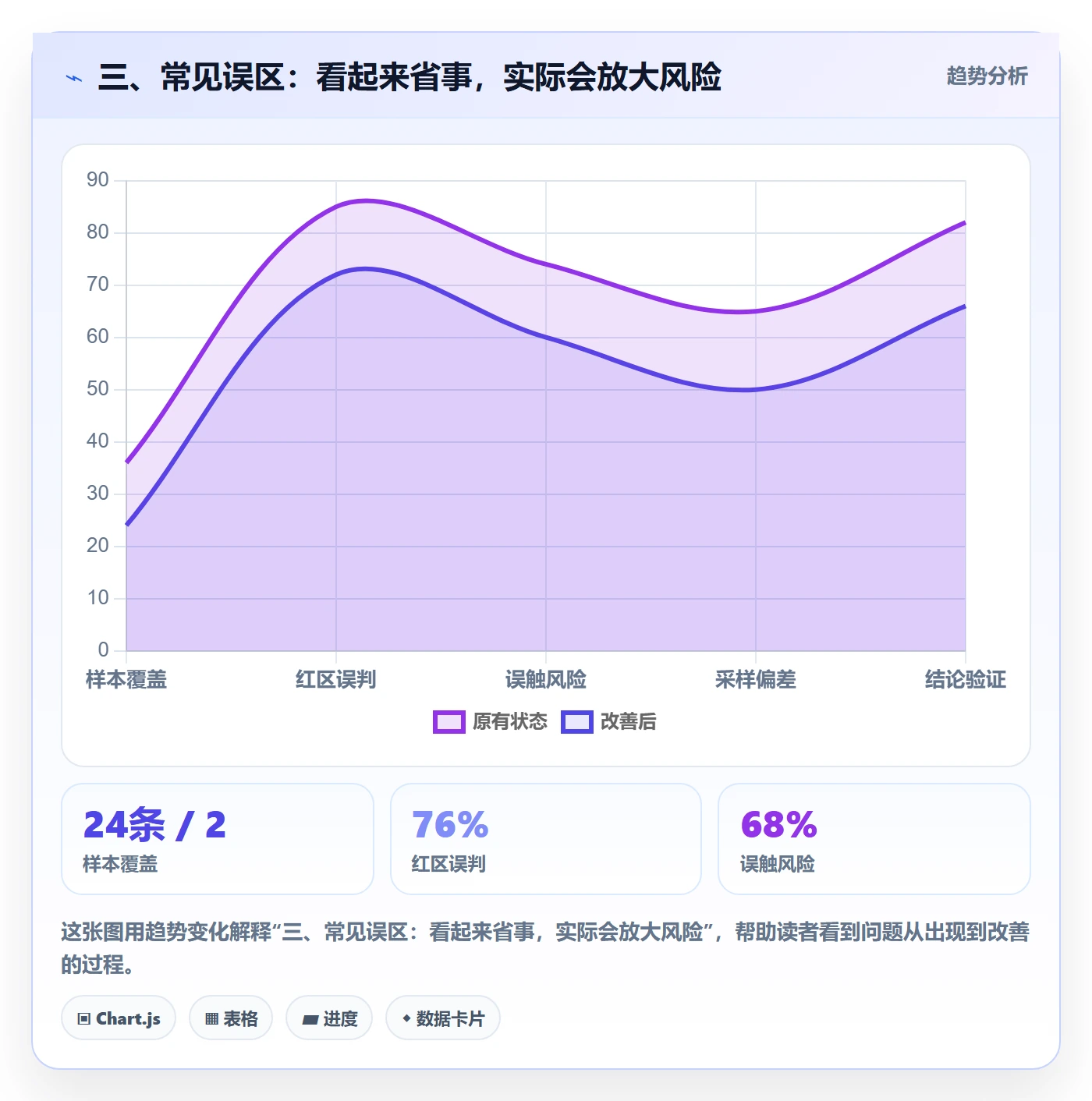The image size is (1092, 1101).
Task: Click the 误触风险 x-axis label
Action: point(546,680)
